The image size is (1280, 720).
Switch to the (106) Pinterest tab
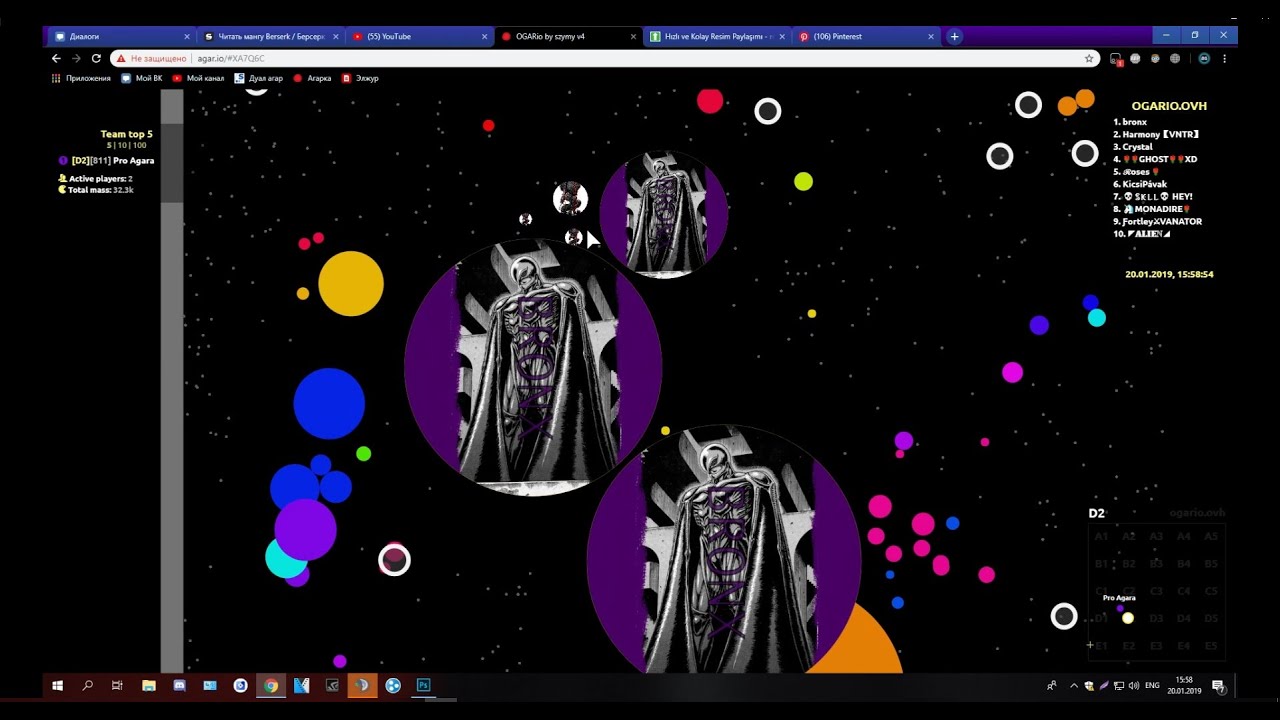[x=866, y=36]
